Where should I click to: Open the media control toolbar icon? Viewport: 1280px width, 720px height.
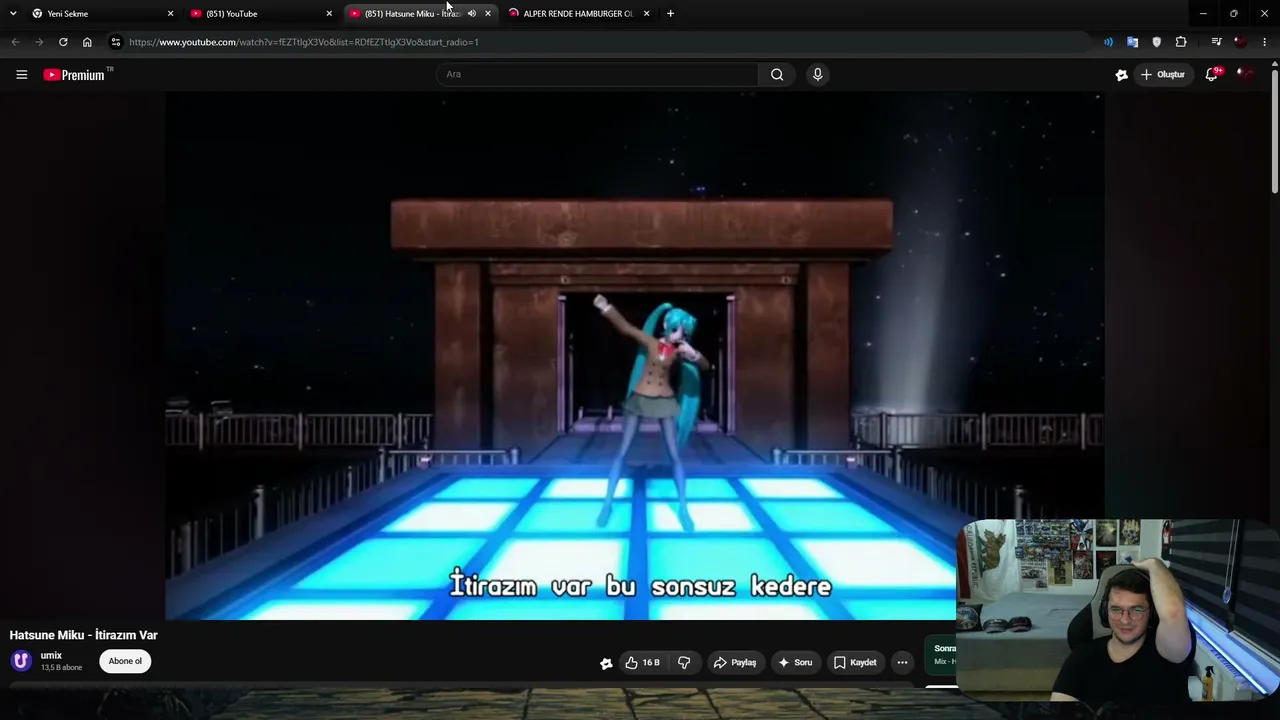point(1216,42)
